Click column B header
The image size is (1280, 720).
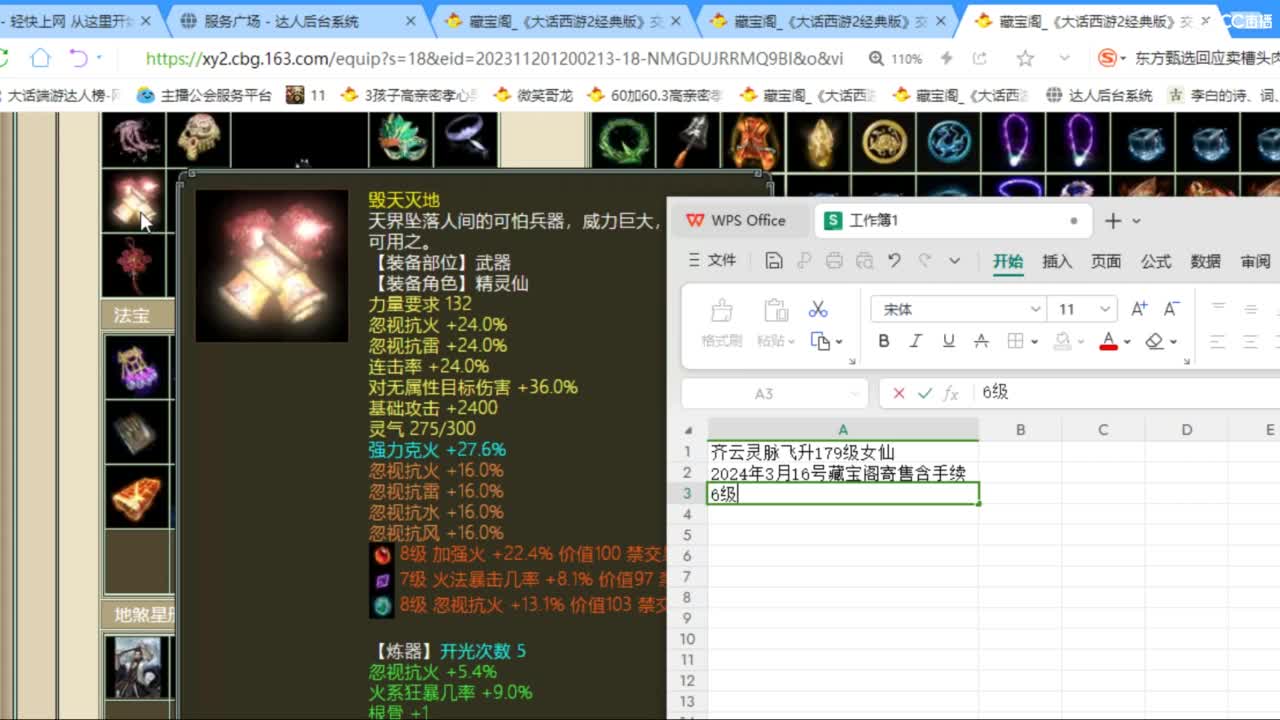(1020, 430)
